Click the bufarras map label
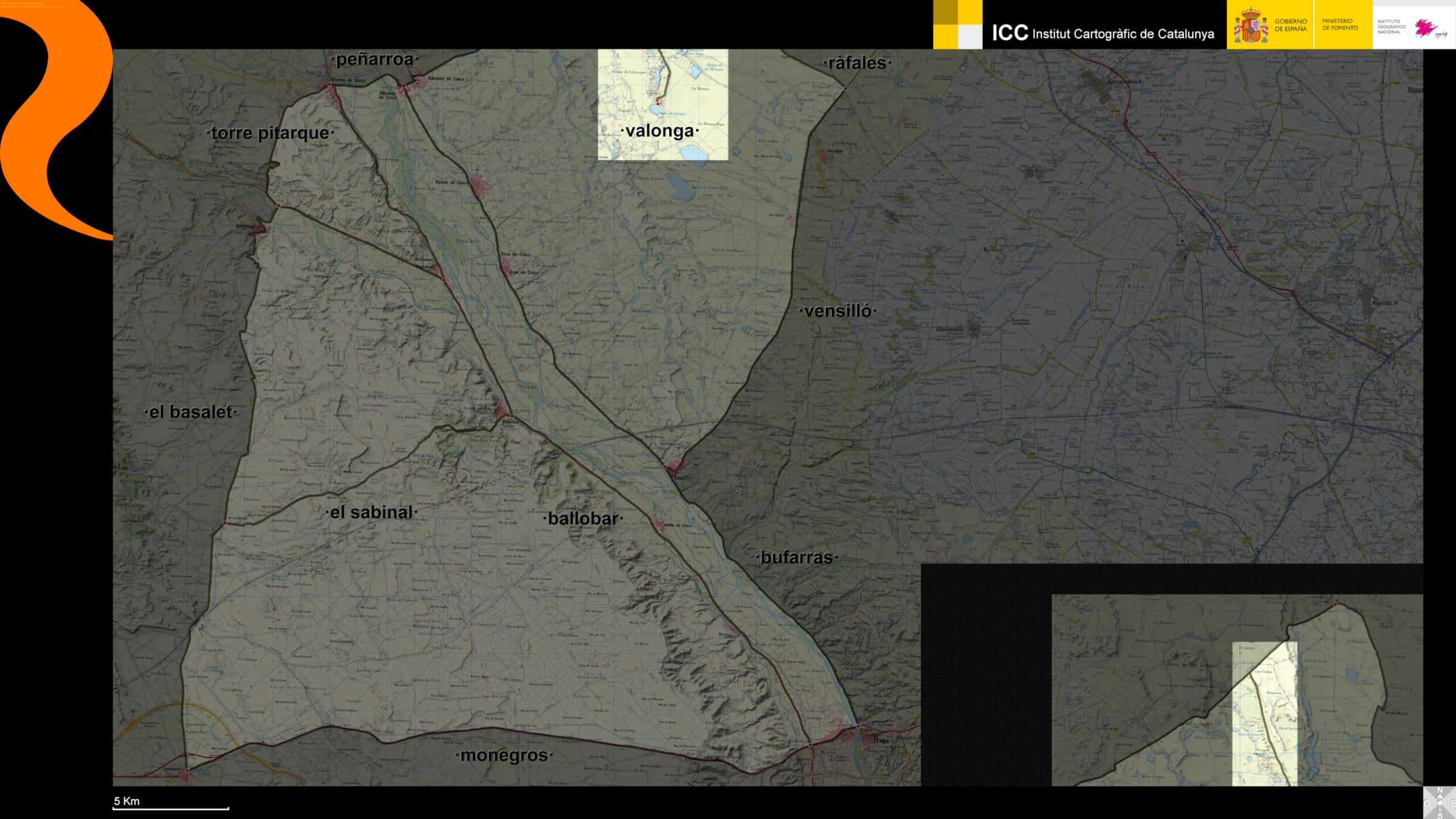The image size is (1456, 819). point(796,557)
